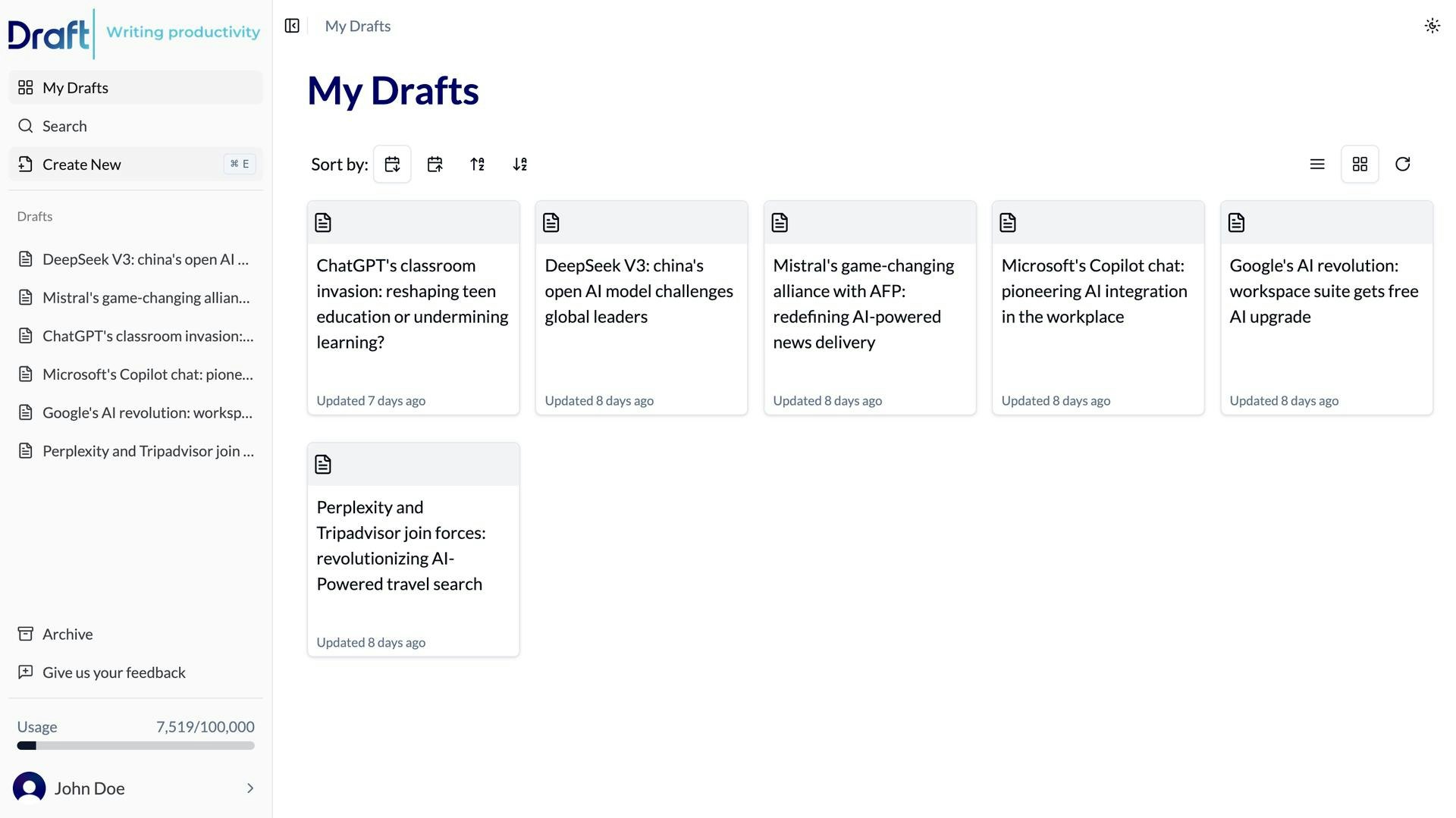1456x818 pixels.
Task: Click file icon beside Google's AI sidebar item
Action: click(x=26, y=412)
